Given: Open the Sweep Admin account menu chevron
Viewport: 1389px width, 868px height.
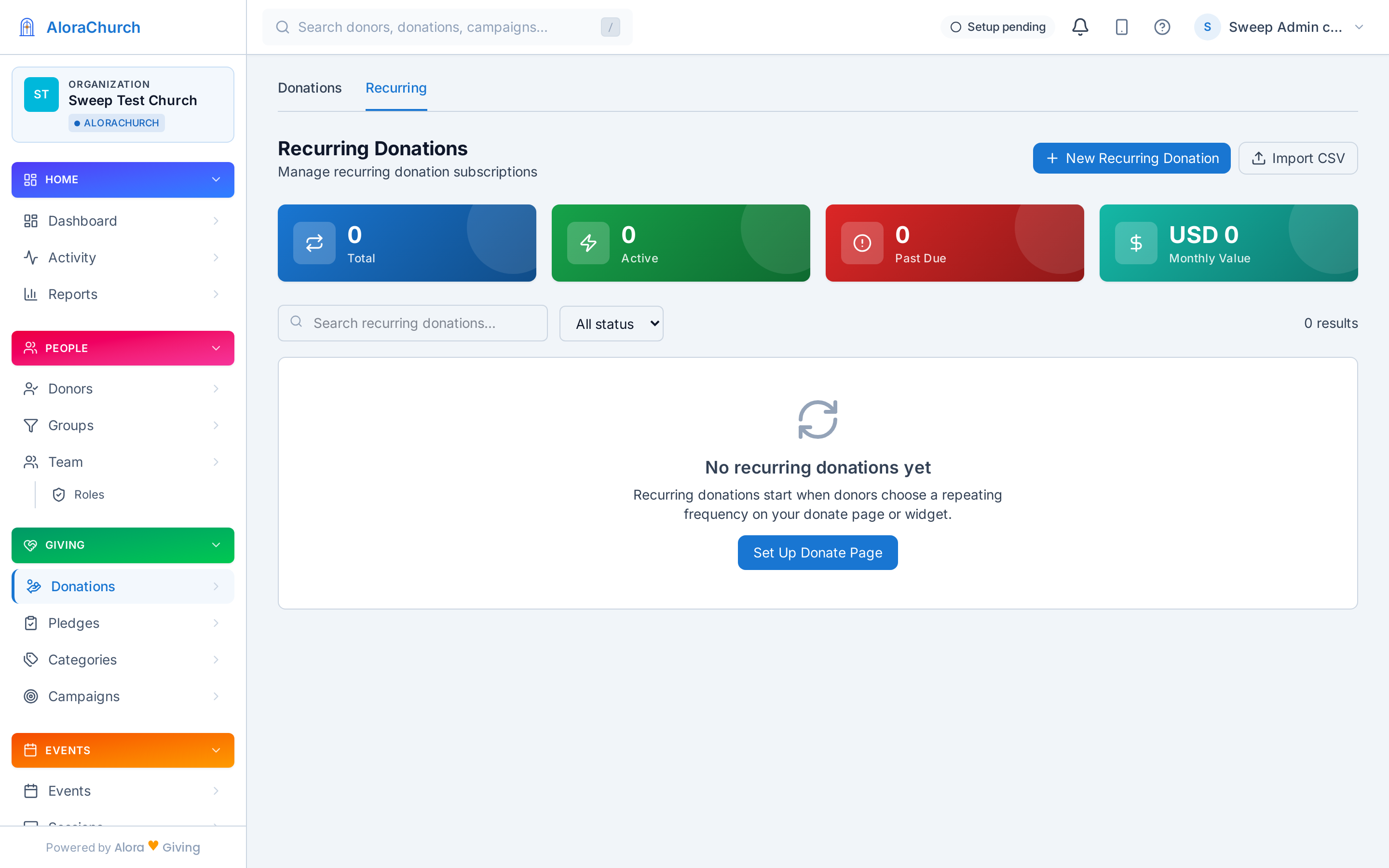Looking at the screenshot, I should [1359, 27].
